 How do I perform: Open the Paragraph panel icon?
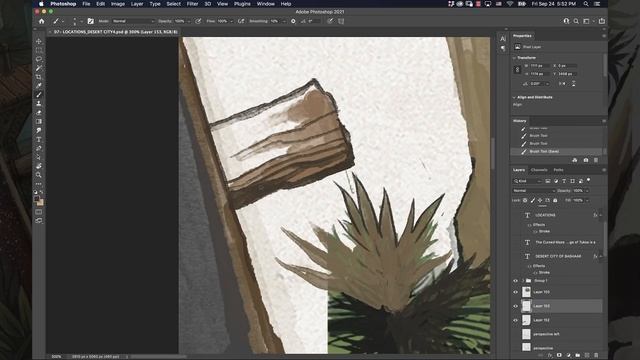[503, 49]
